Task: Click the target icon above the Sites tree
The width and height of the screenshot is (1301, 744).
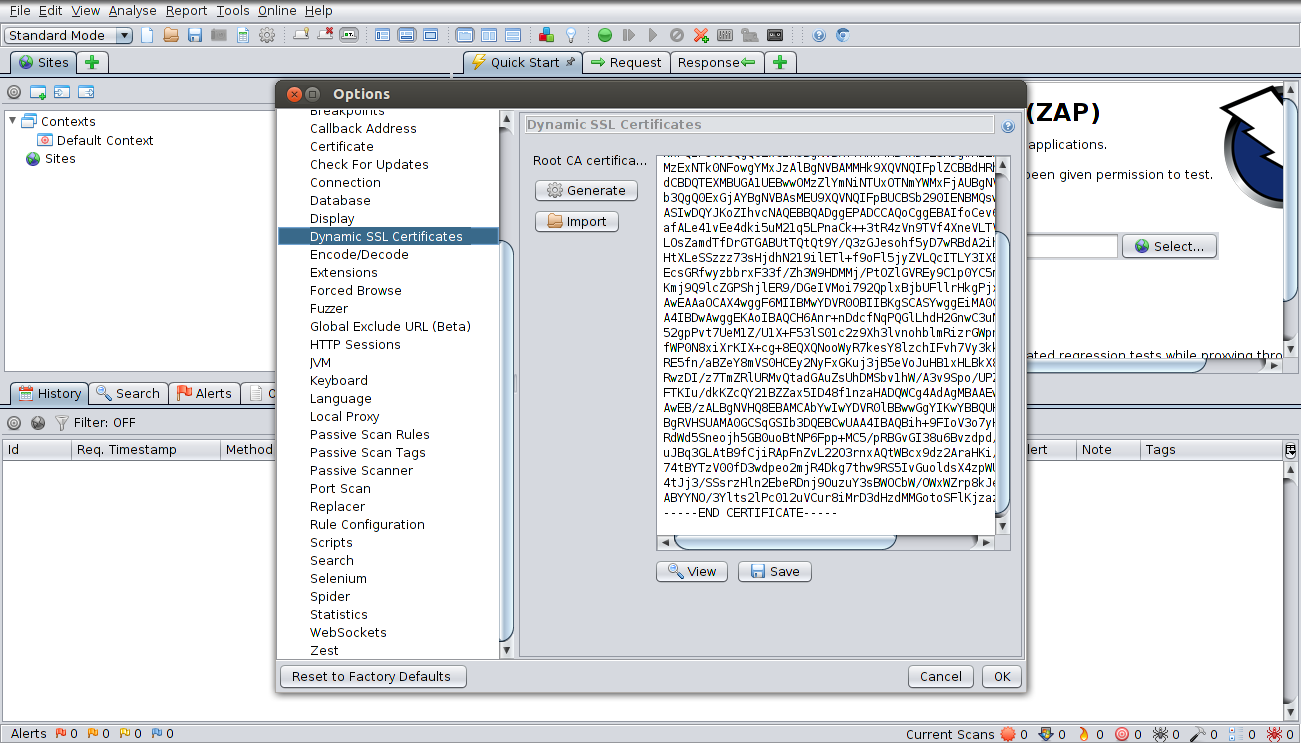Action: pos(14,92)
